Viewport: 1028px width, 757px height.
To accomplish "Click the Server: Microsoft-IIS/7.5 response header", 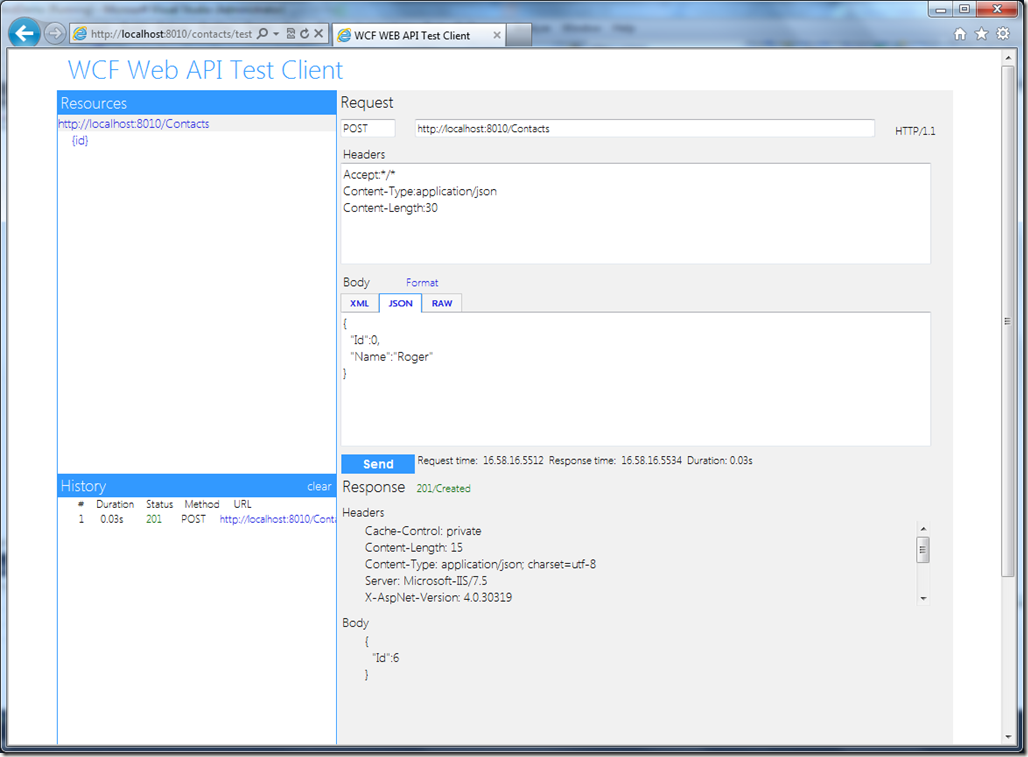I will [426, 581].
